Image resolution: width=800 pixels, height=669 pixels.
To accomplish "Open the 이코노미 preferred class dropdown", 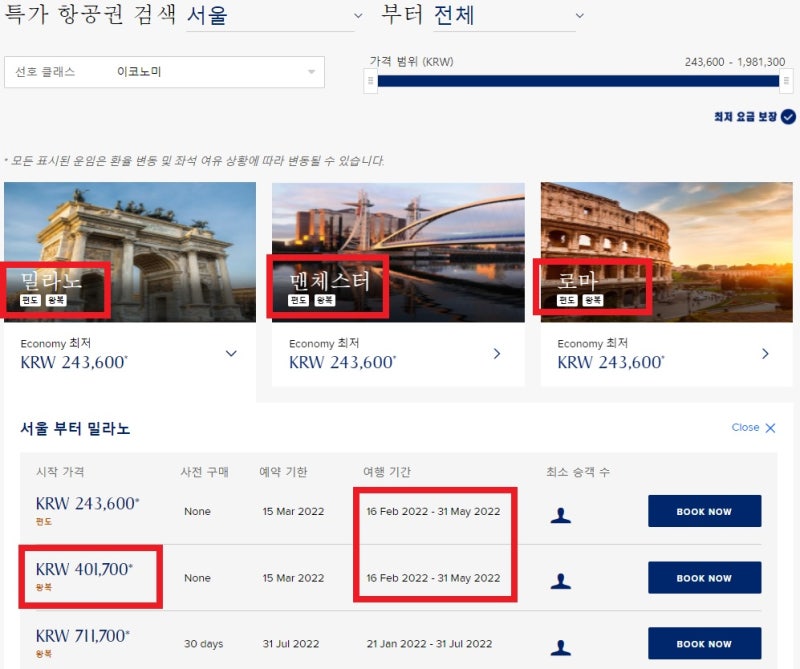I will [310, 72].
